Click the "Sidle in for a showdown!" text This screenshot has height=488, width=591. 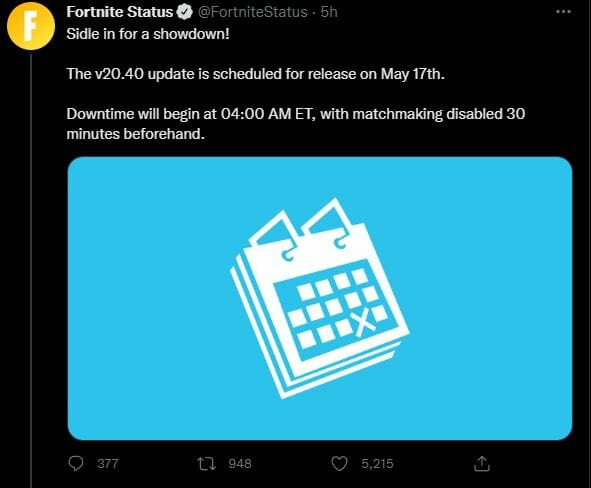pos(148,34)
